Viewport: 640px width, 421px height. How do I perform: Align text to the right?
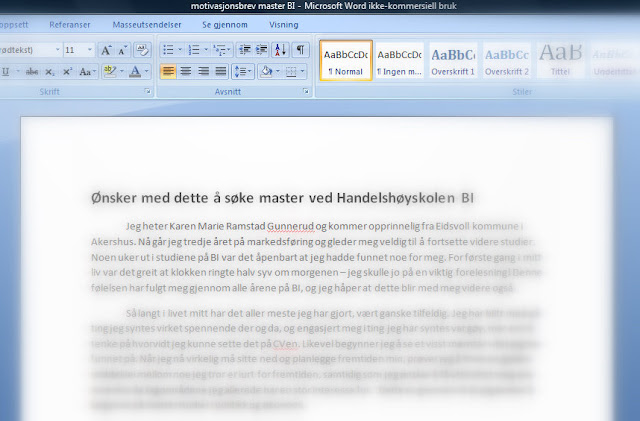pos(203,72)
